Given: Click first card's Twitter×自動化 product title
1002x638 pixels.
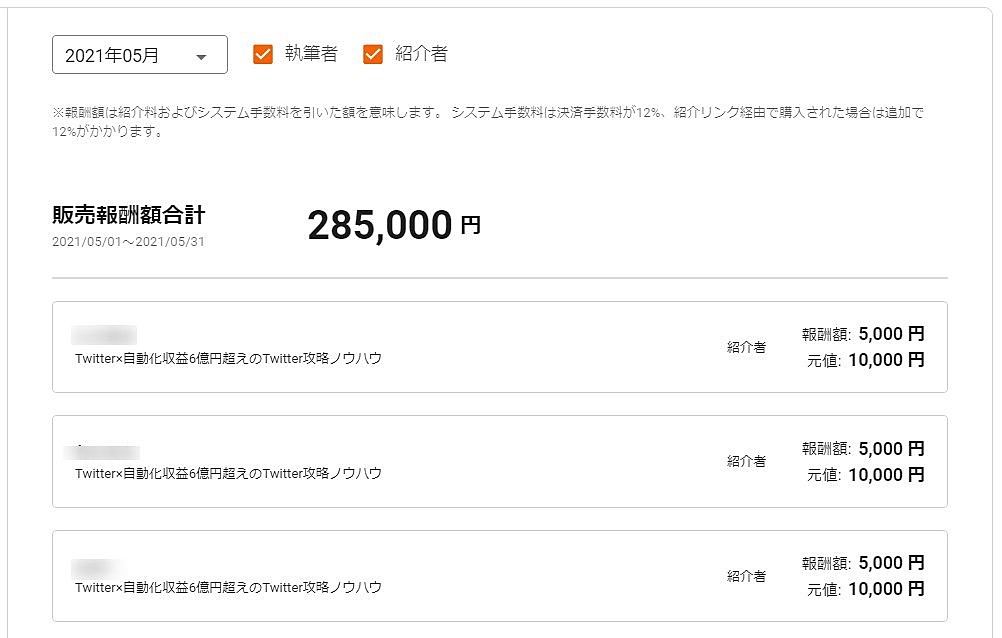Looking at the screenshot, I should pyautogui.click(x=228, y=358).
